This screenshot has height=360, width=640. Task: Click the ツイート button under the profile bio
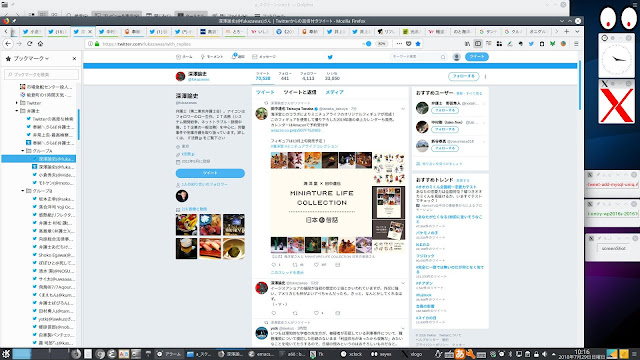[210, 173]
